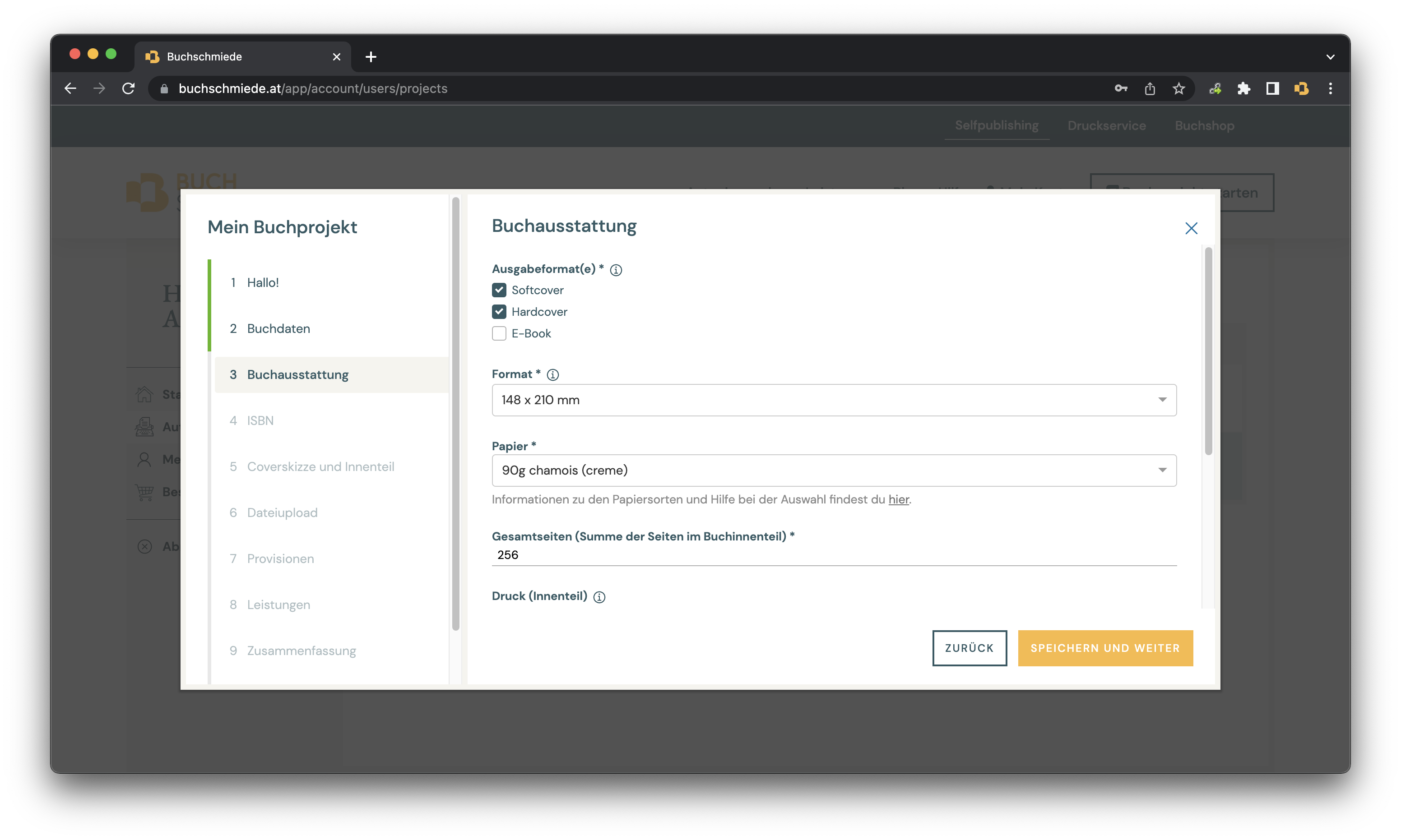Viewport: 1401px width, 840px height.
Task: Click info icon next to Ausgabeformat(e)
Action: click(x=616, y=270)
